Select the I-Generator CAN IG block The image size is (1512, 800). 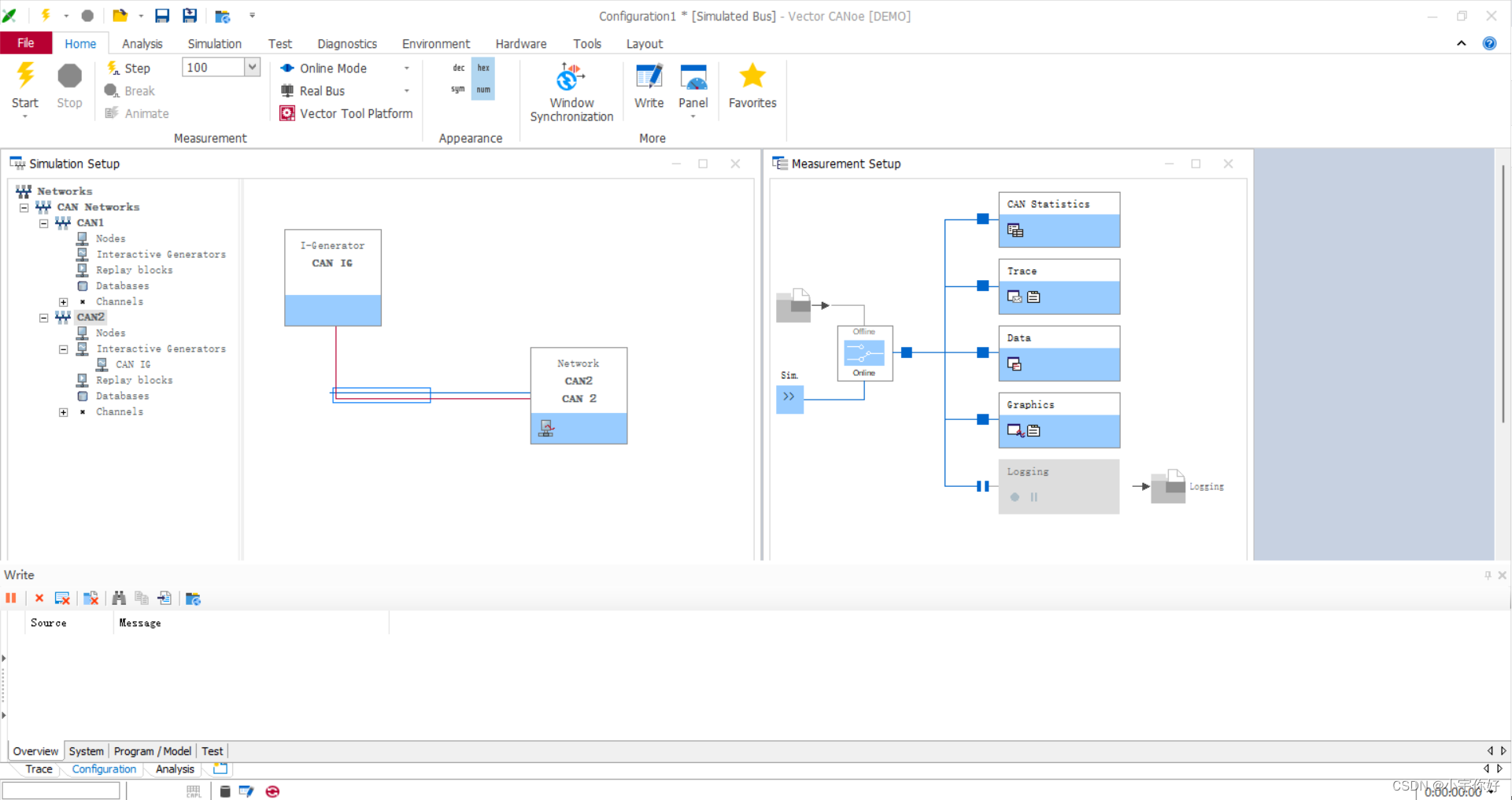(x=333, y=278)
